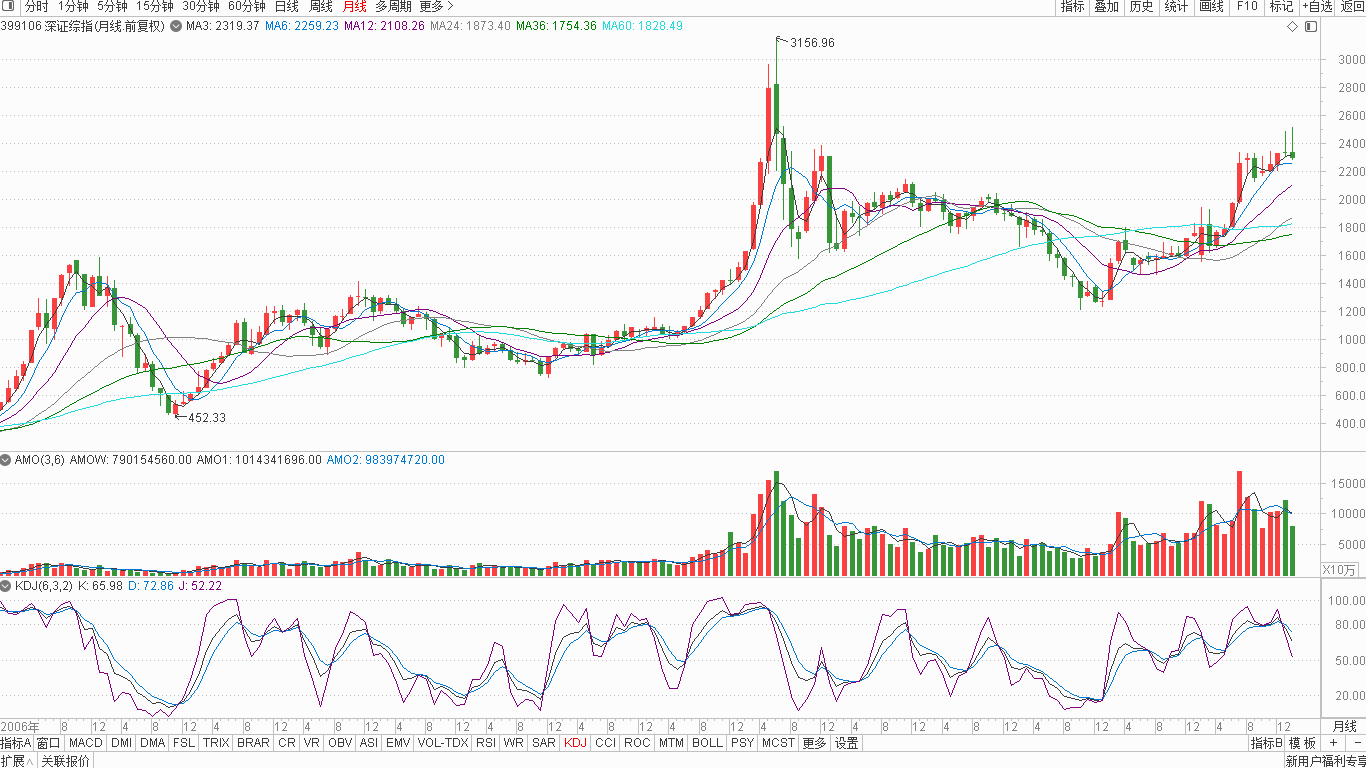Open the 新用户福利专享 promotion link
The image size is (1366, 768).
point(1325,761)
